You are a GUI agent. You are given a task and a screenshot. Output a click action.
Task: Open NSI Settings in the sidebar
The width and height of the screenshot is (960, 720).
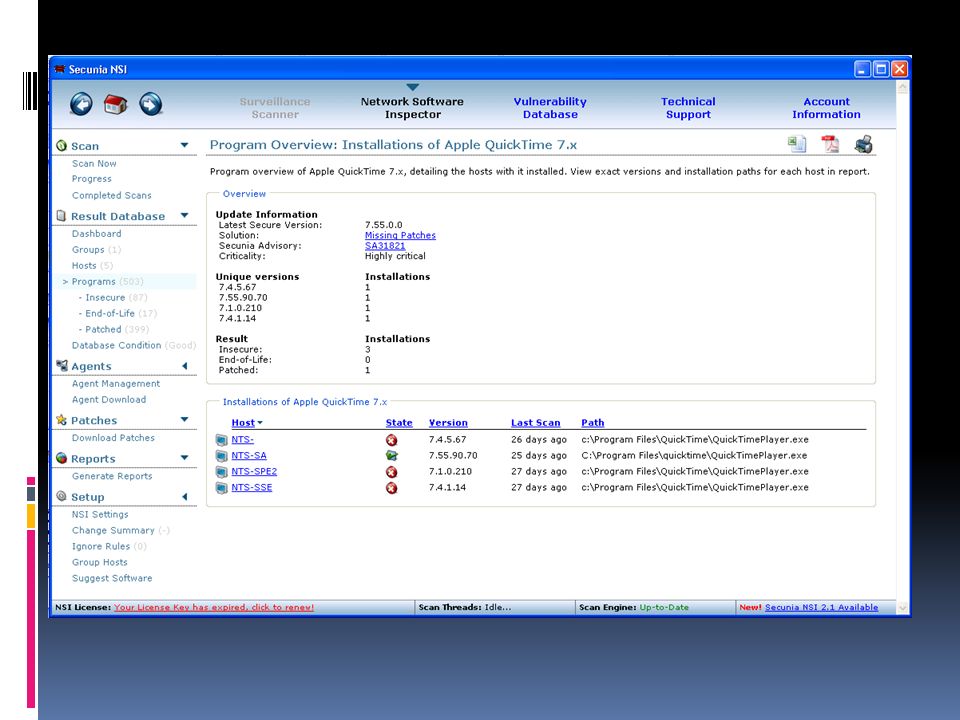100,514
